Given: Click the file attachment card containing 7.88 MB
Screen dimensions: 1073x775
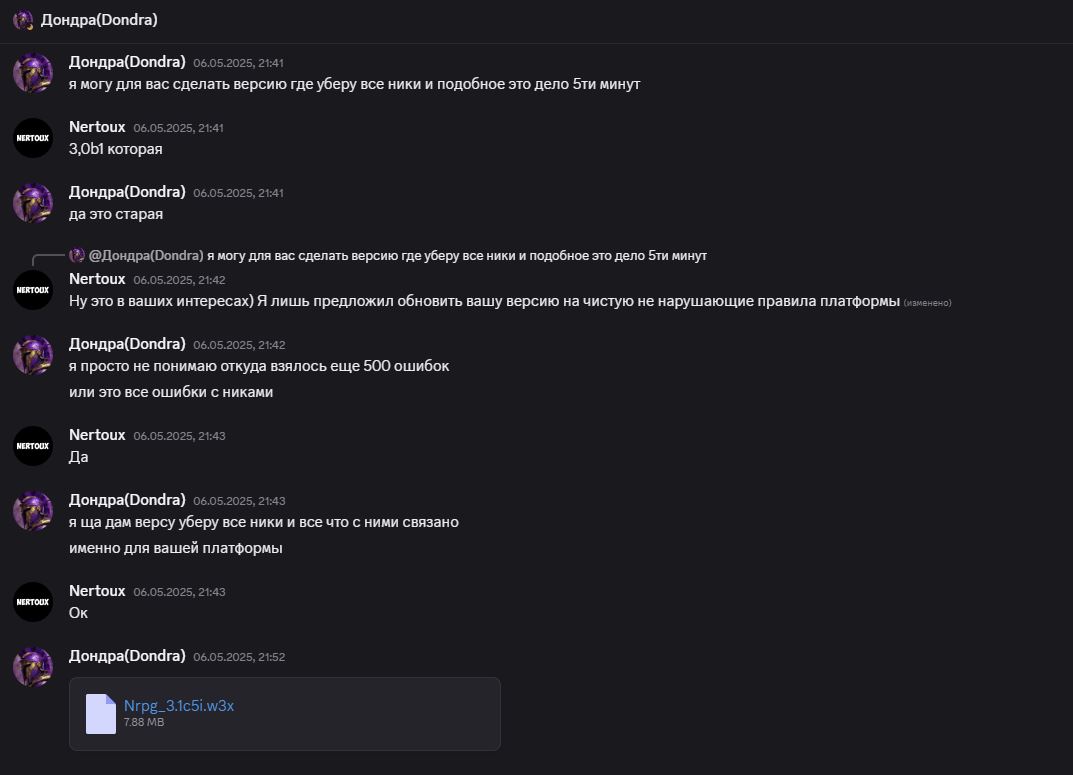Looking at the screenshot, I should point(285,713).
